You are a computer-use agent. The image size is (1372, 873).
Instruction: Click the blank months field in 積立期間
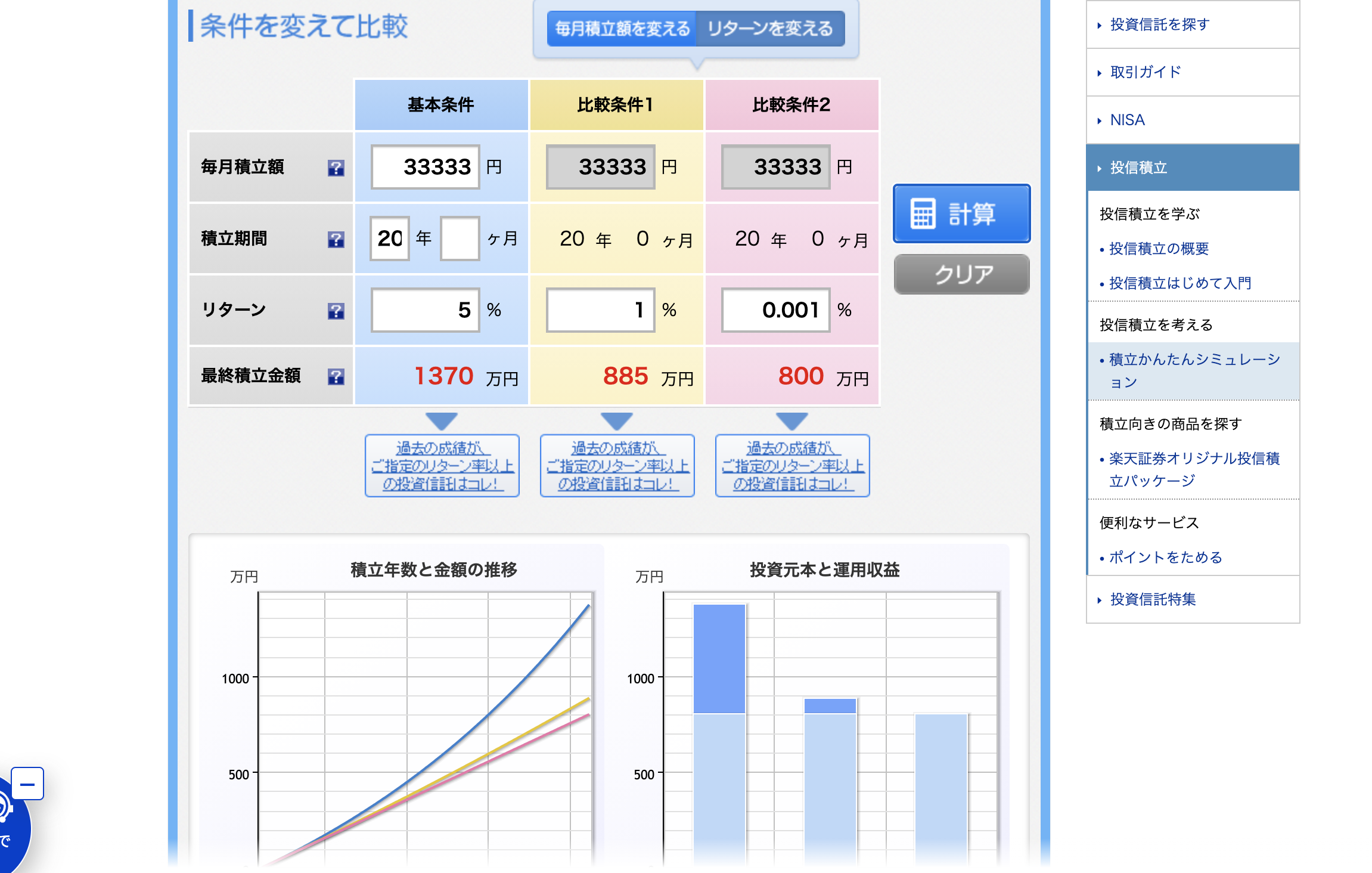(x=460, y=239)
